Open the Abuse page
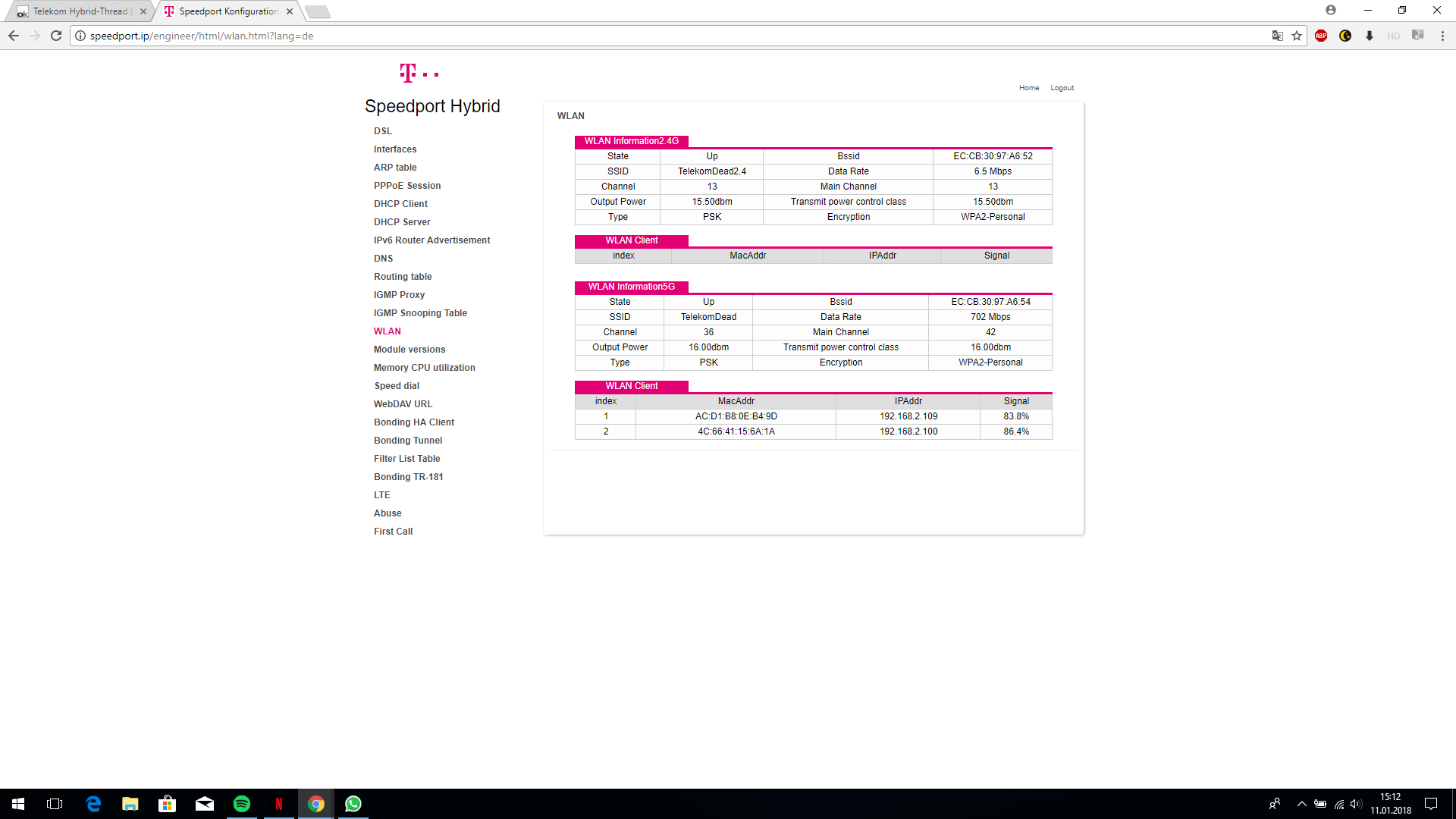This screenshot has height=819, width=1456. pos(388,513)
